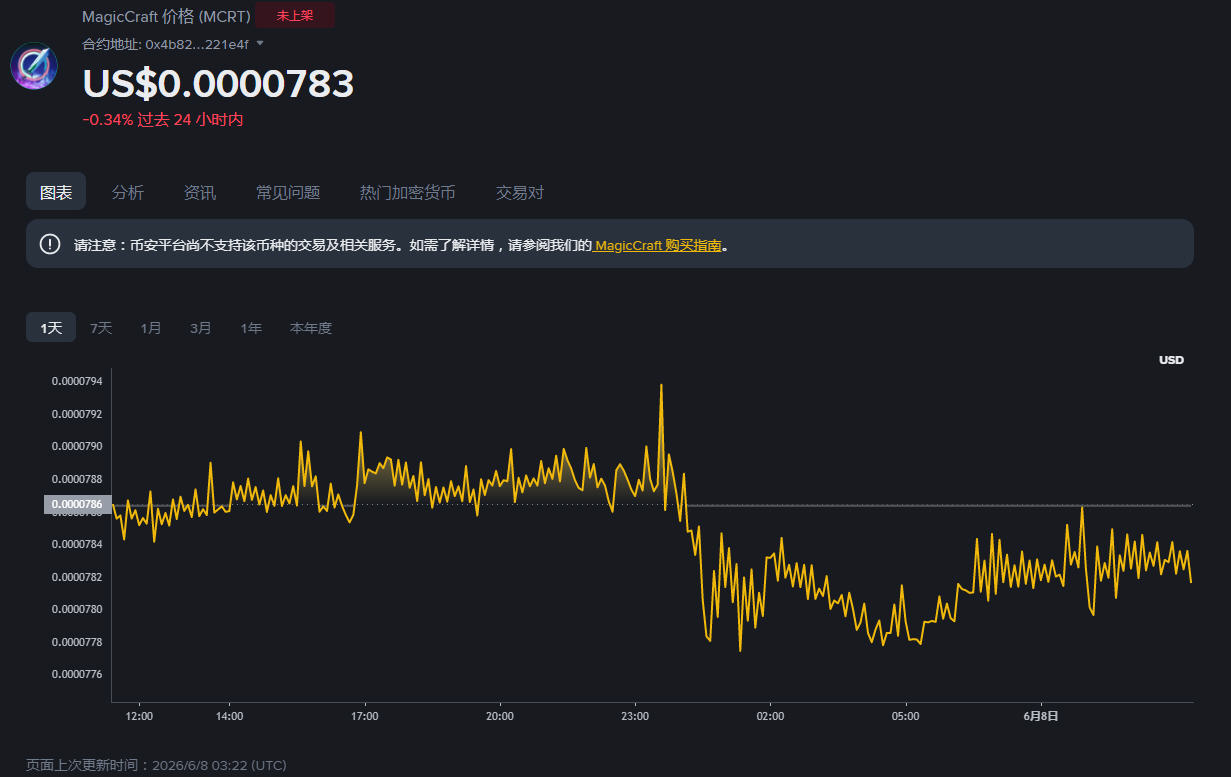1231x777 pixels.
Task: Click the 0.0000786 price marker on axis
Action: (77, 505)
